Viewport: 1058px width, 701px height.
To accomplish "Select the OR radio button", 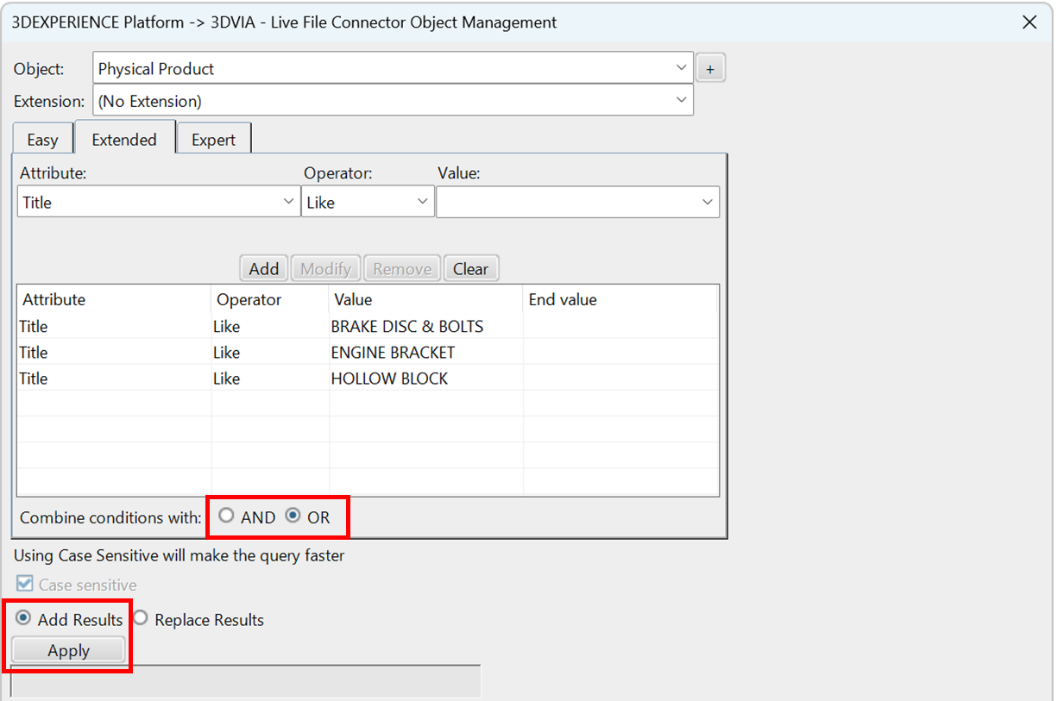I will click(x=293, y=516).
